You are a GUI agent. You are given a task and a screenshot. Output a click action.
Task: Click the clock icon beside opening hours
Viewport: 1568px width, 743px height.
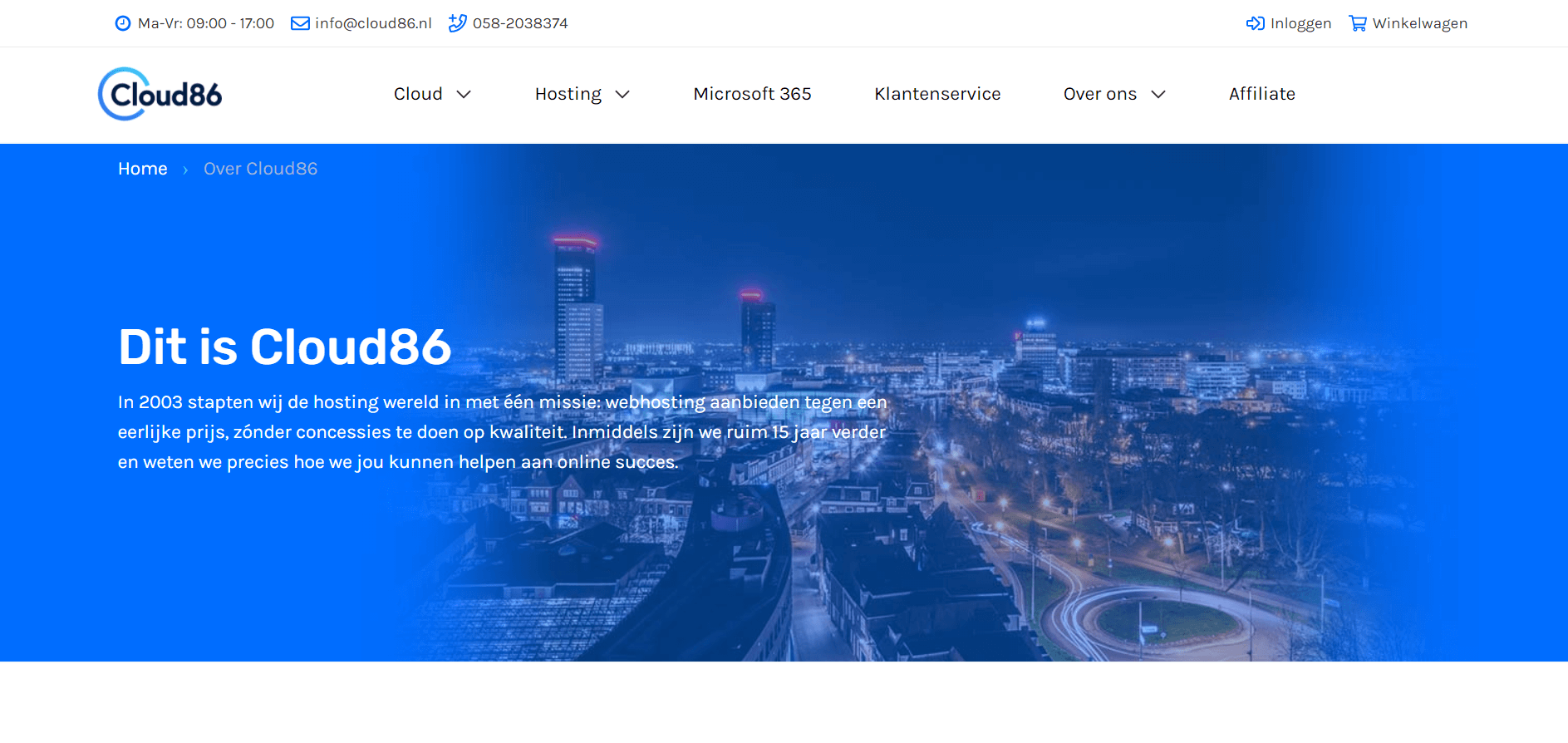point(123,23)
